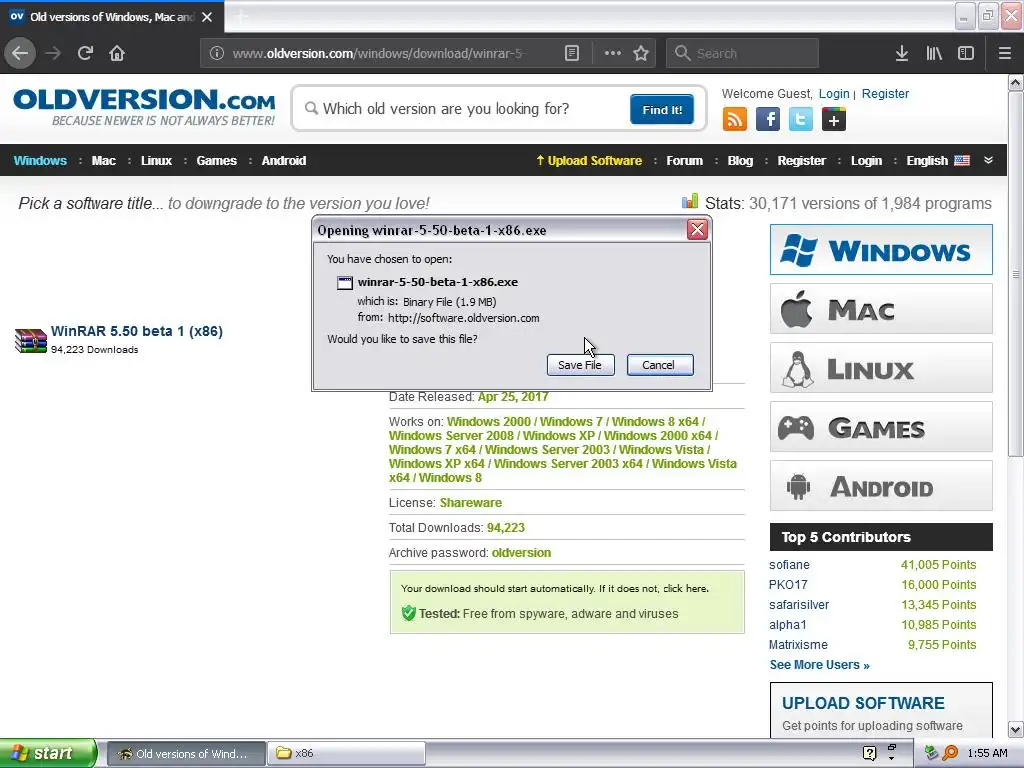Select the MAC sidebar platform banner
Screen dimensions: 1024x768
(881, 309)
